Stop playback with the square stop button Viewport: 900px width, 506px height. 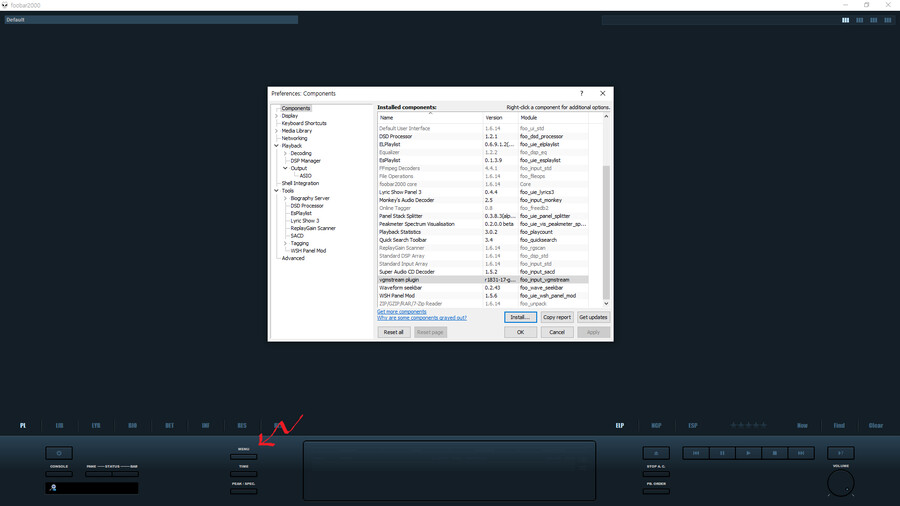click(775, 453)
